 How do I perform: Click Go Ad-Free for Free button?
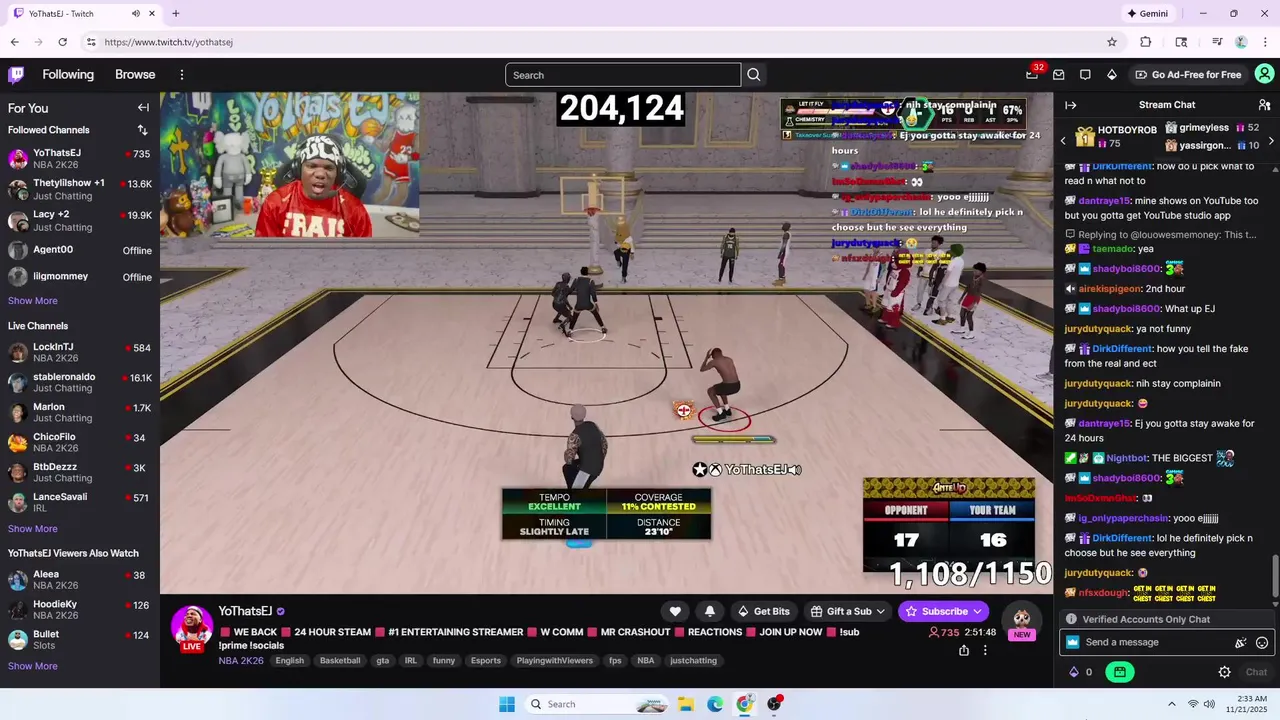1187,75
